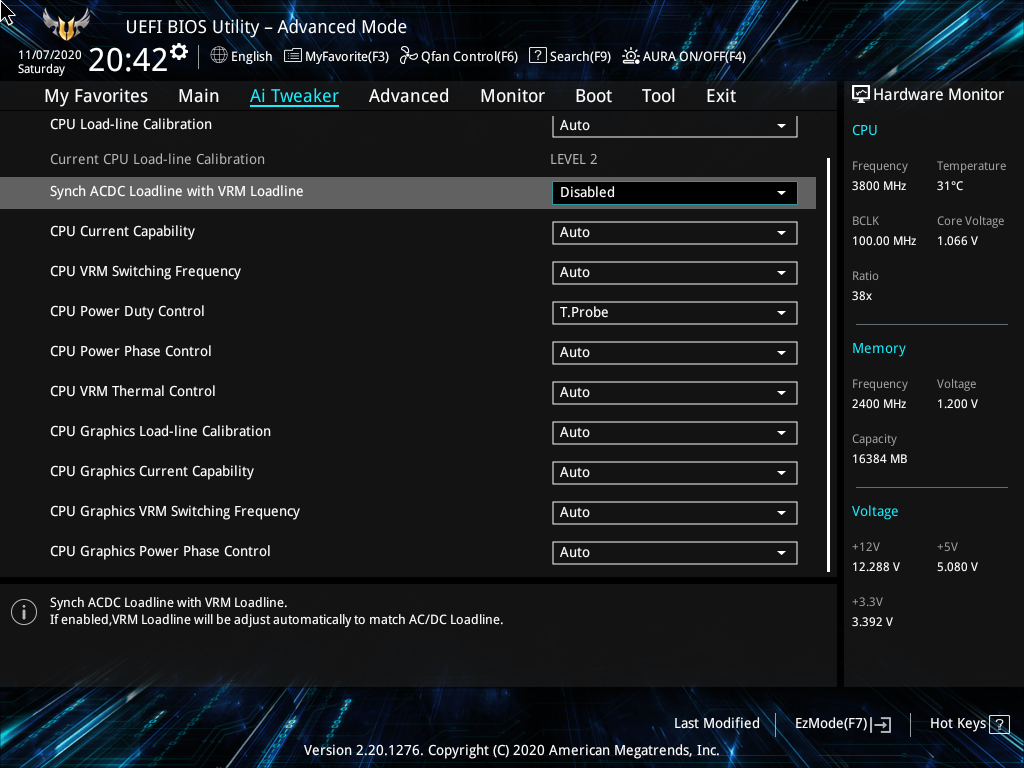Click the 20:42 clock display
1024x768 pixels.
129,61
